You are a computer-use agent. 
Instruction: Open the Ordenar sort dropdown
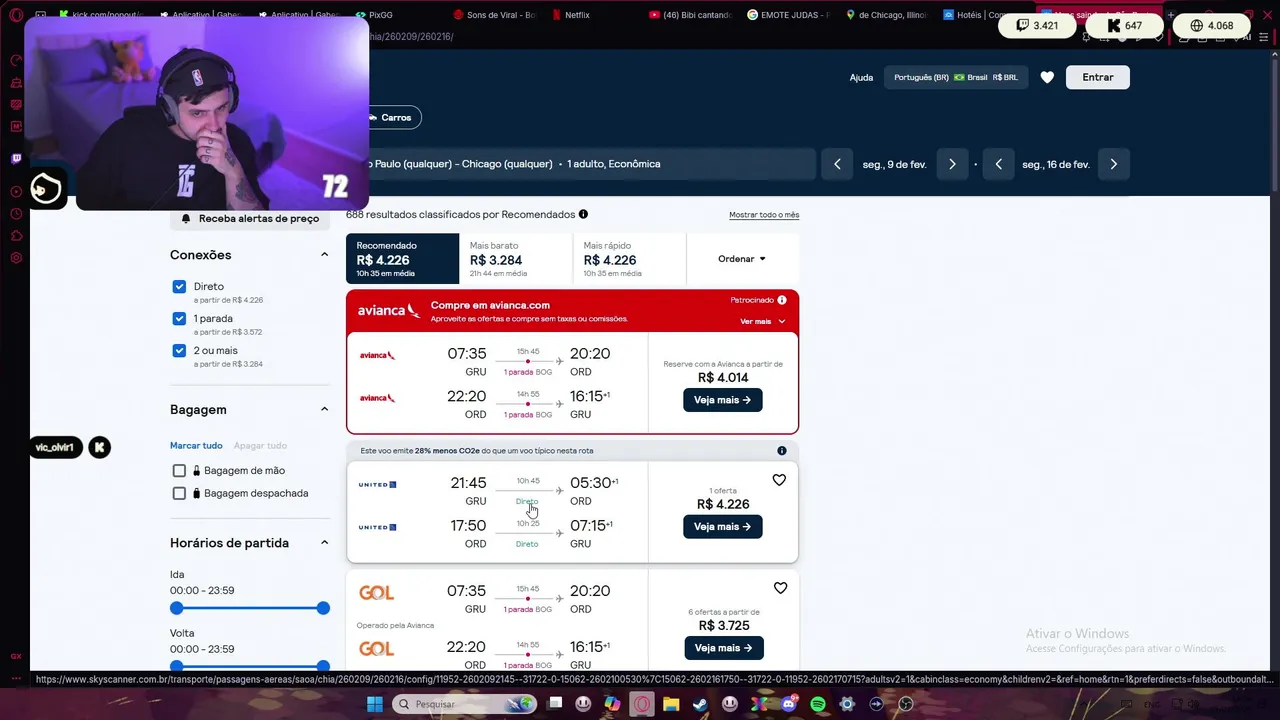(x=742, y=259)
